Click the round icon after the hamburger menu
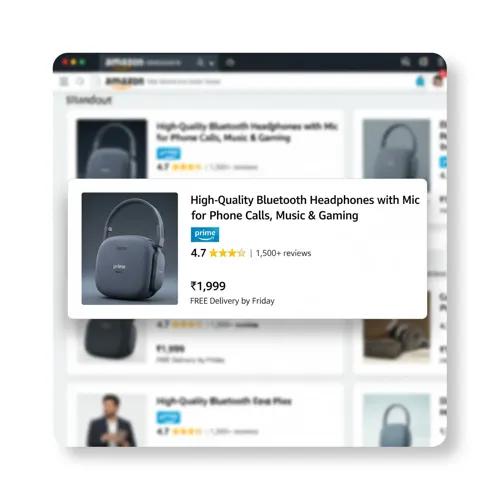 tap(80, 81)
